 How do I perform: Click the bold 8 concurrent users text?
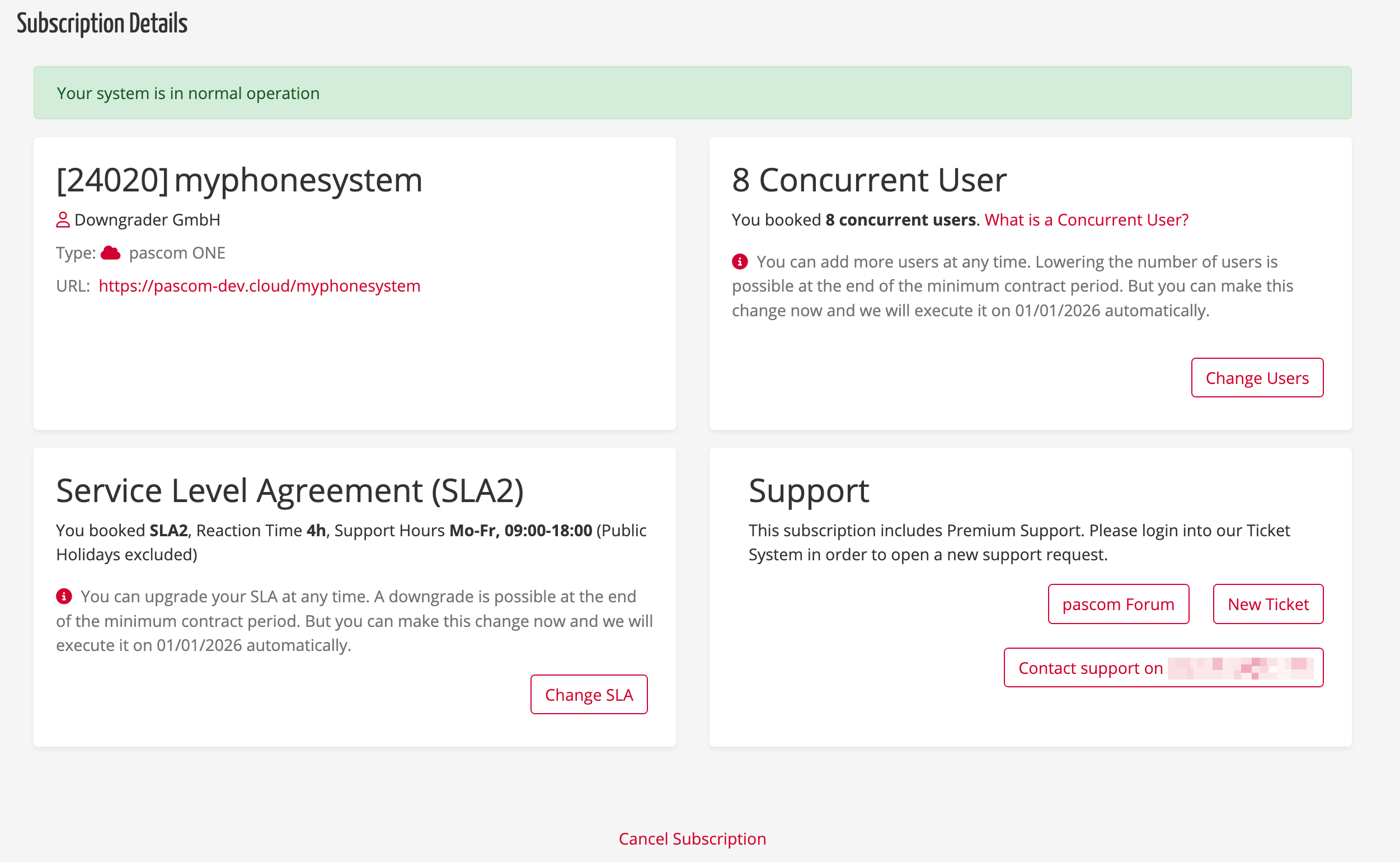coord(900,219)
